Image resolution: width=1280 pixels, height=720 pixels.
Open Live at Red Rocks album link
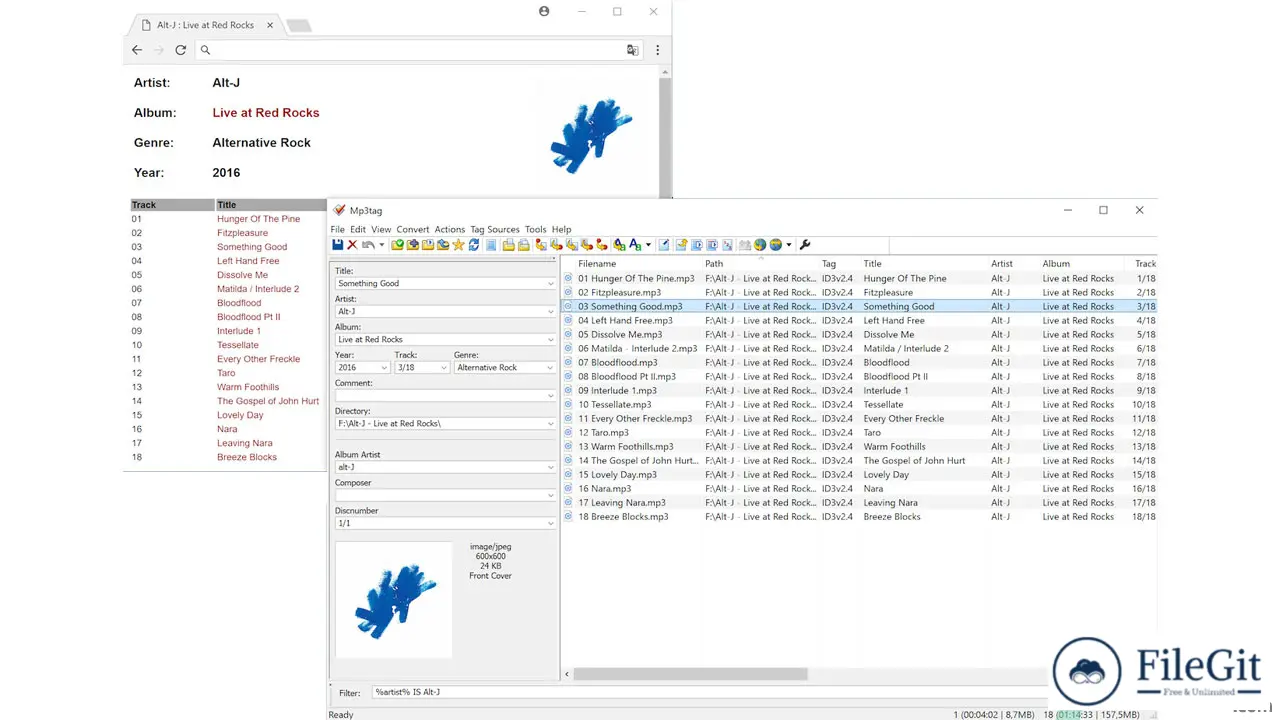tap(266, 113)
